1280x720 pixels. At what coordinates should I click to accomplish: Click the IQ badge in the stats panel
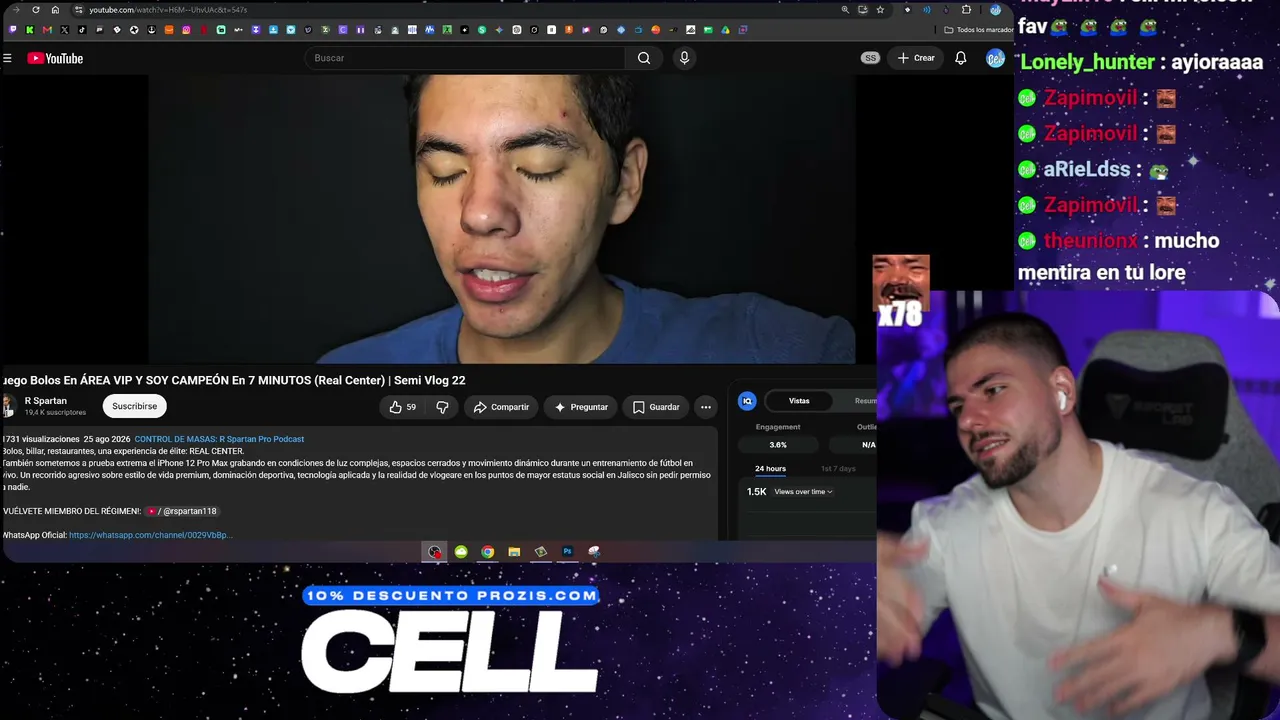tap(747, 401)
